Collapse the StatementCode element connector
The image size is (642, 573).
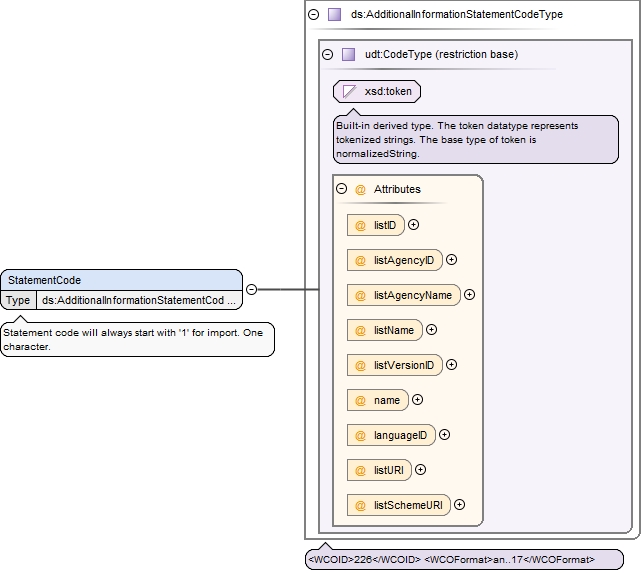(x=251, y=289)
